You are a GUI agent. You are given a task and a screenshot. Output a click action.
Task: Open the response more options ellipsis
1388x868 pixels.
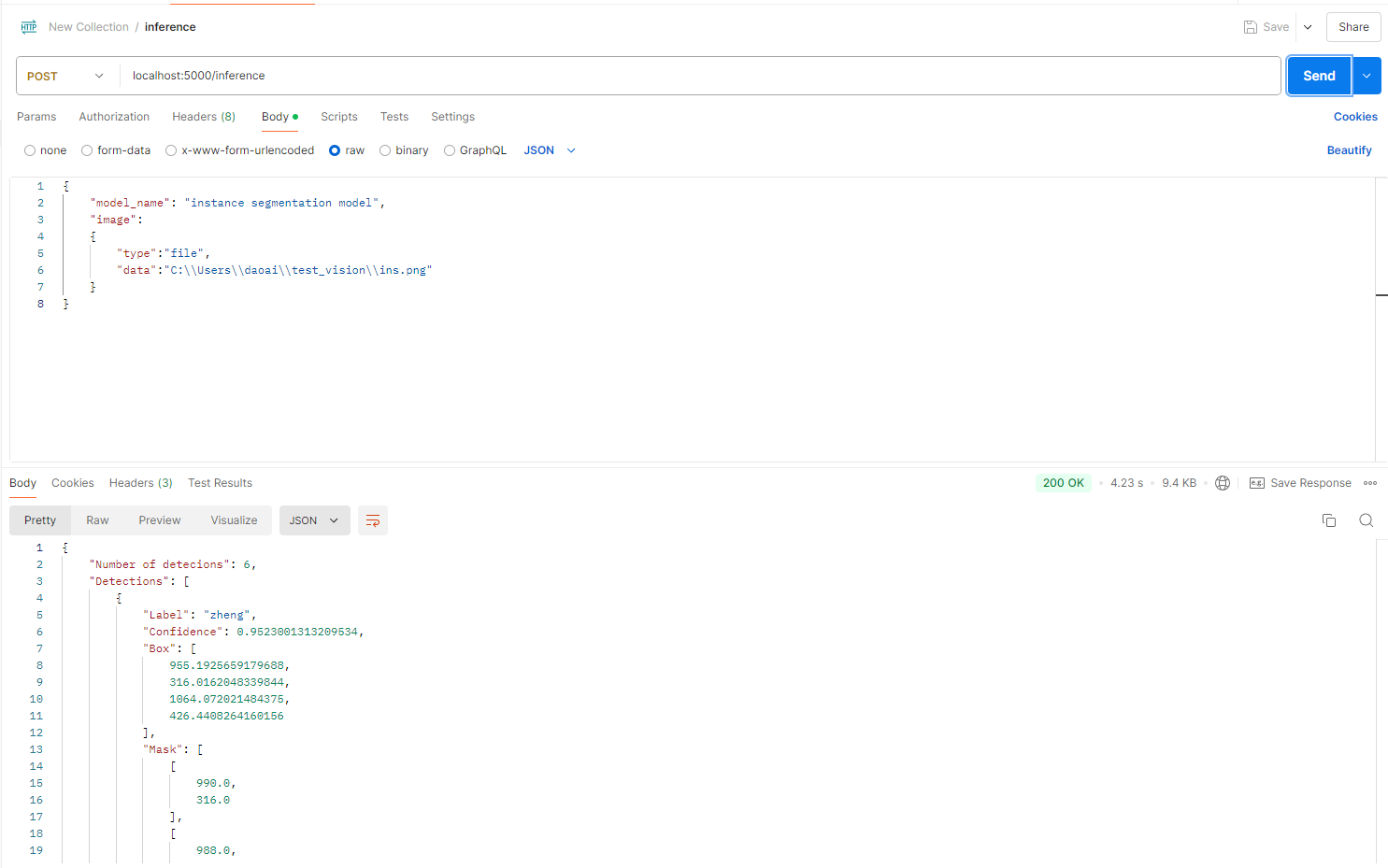coord(1370,483)
